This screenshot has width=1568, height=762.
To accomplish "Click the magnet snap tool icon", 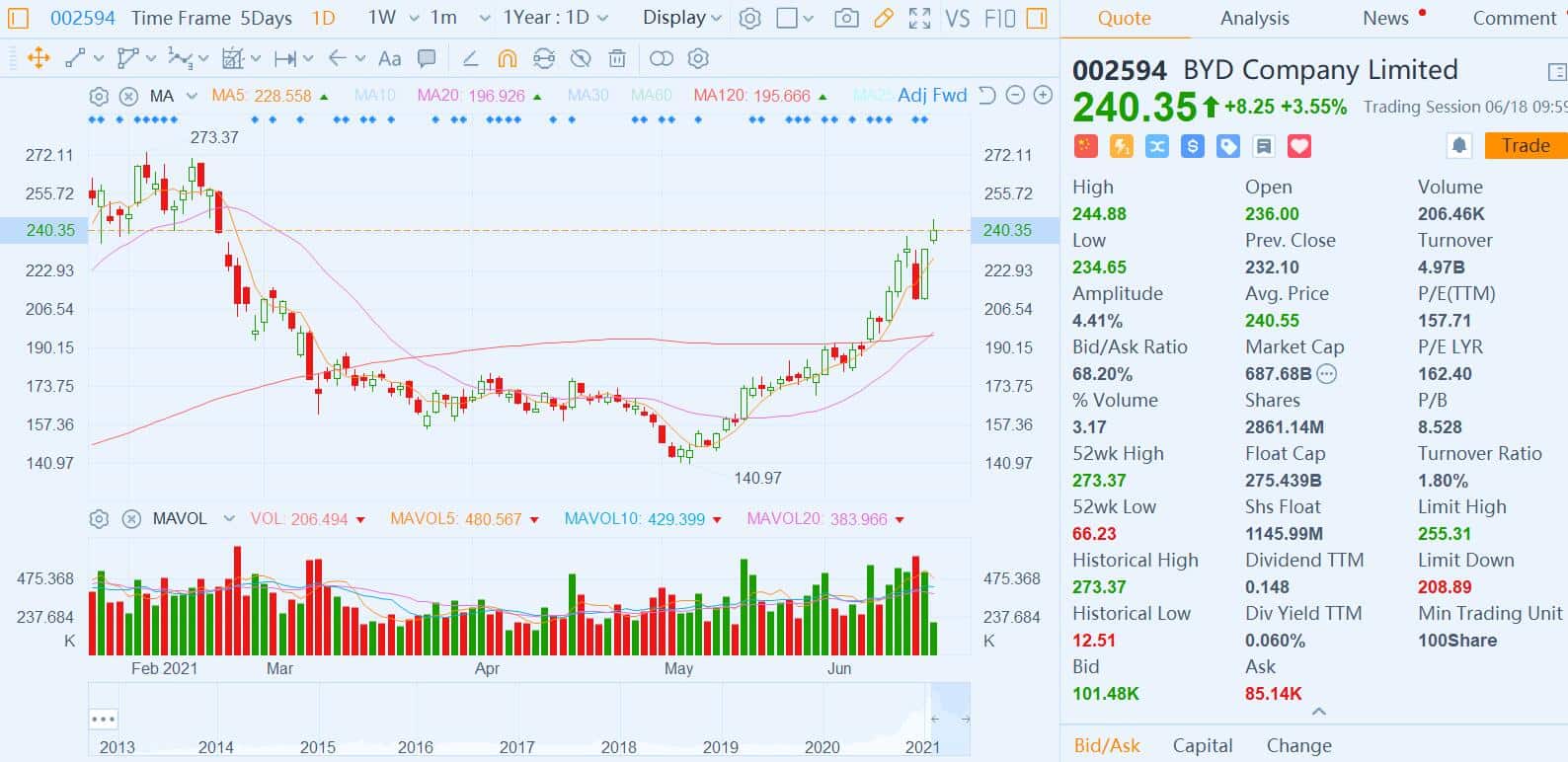I will tap(507, 59).
